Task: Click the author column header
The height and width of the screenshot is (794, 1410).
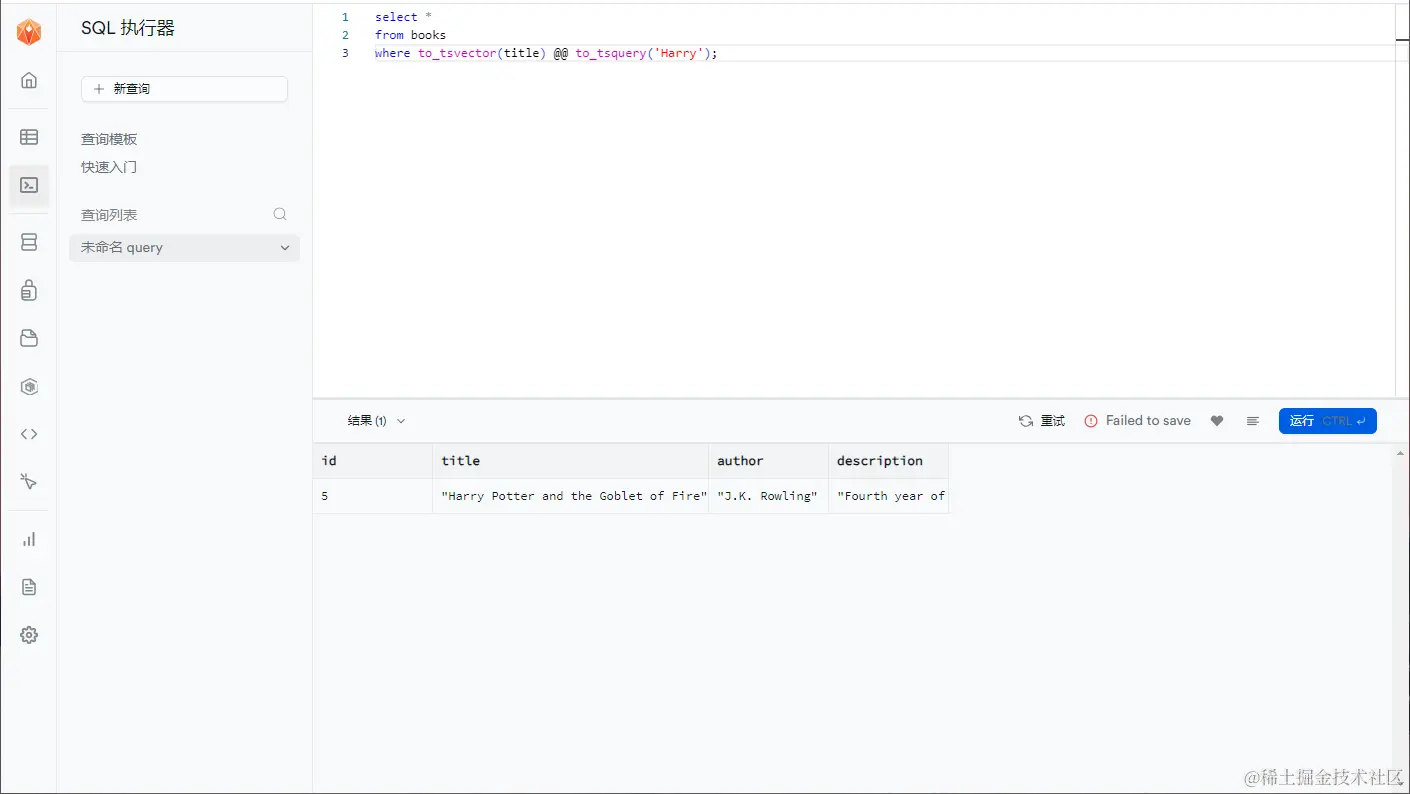Action: [768, 461]
